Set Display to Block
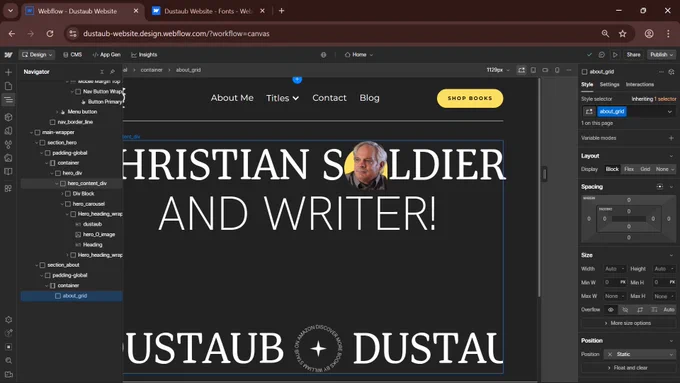Viewport: 680px width, 383px height. [612, 169]
